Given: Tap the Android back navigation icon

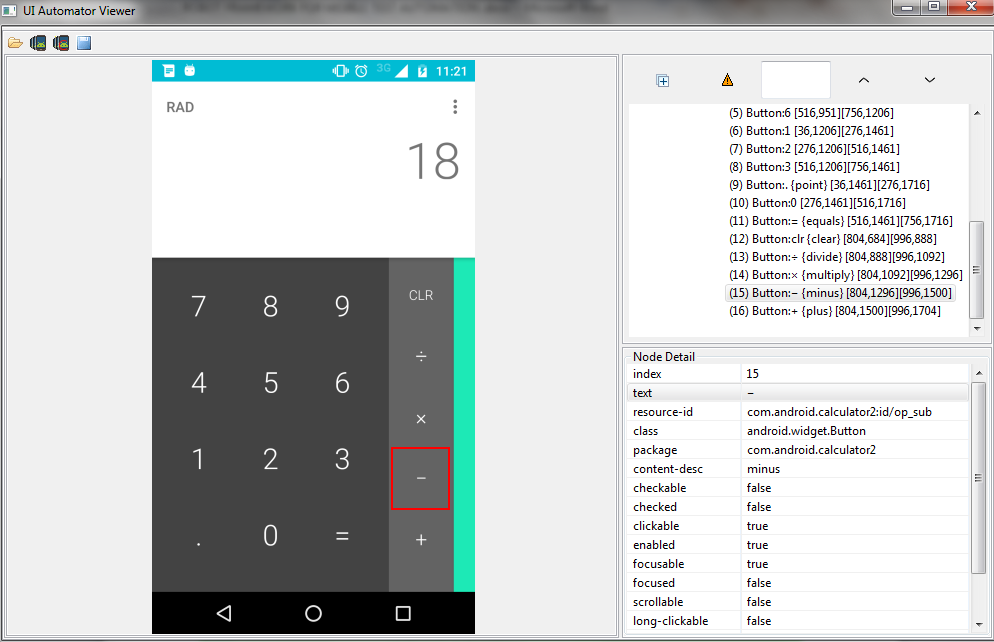Looking at the screenshot, I should pos(224,613).
